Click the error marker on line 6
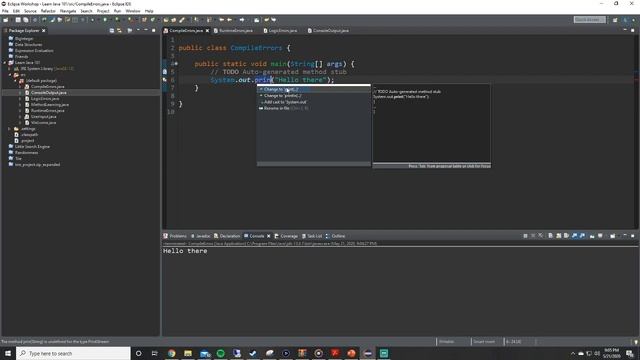The image size is (640, 360). coord(165,80)
